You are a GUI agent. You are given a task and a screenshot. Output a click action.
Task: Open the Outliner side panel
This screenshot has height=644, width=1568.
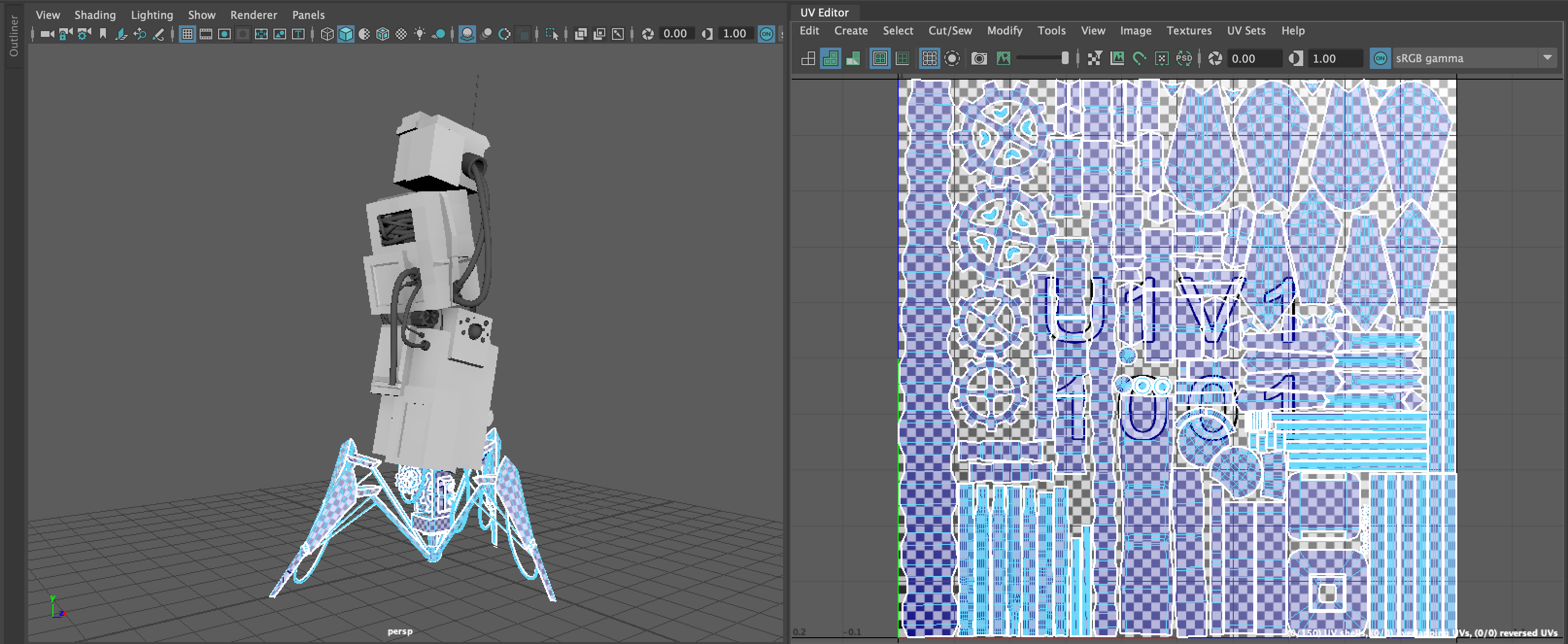tap(14, 36)
